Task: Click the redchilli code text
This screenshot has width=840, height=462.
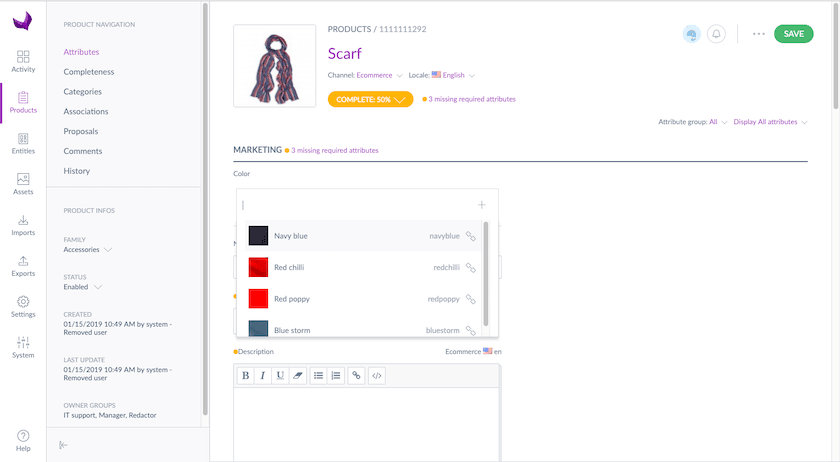Action: pos(446,267)
